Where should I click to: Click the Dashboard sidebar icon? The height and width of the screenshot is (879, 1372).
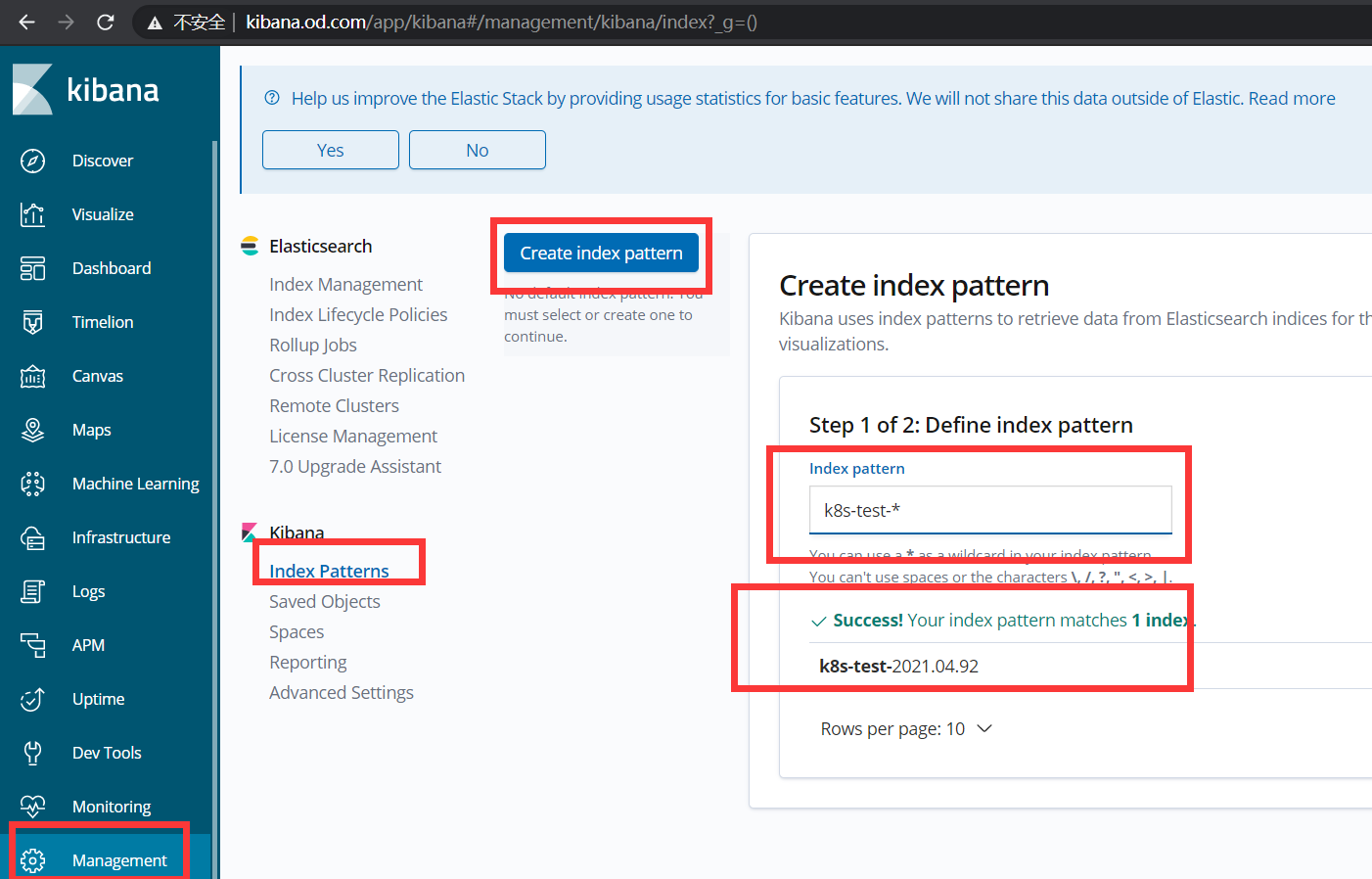pos(32,268)
